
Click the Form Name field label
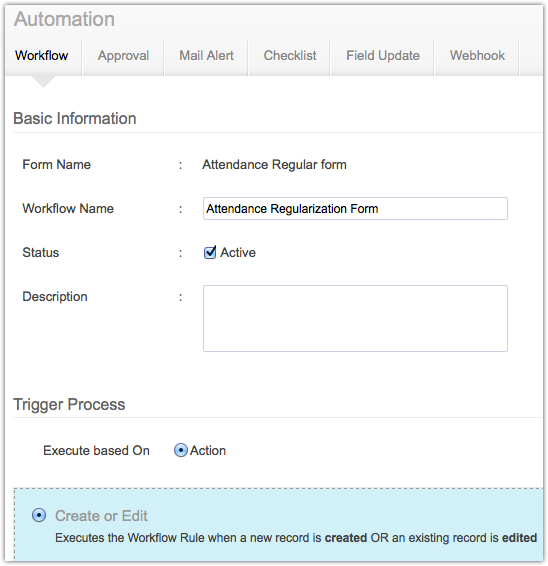coord(56,165)
